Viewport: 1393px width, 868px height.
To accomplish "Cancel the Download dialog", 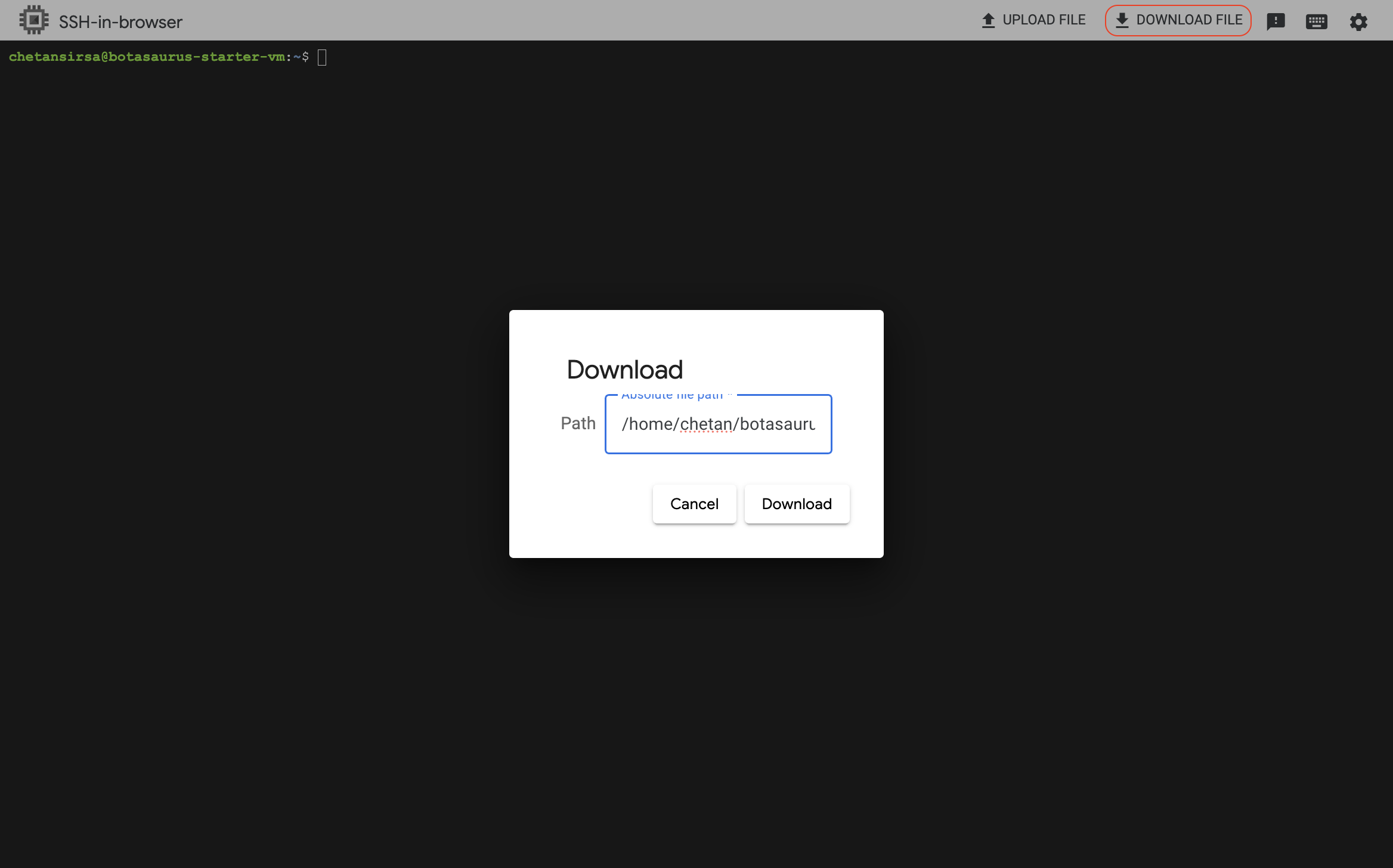I will (694, 504).
